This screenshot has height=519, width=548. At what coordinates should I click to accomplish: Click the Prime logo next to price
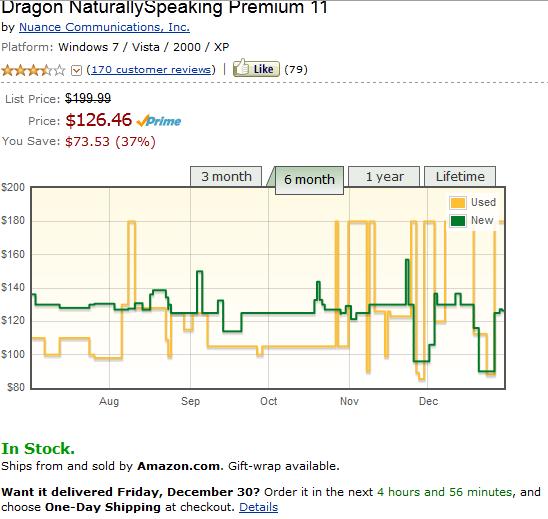[159, 121]
